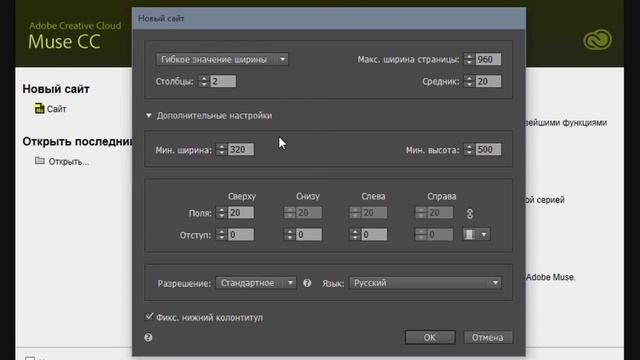This screenshot has height=360, width=640.
Task: Click the Мин. ширина stepper arrows
Action: (x=221, y=149)
